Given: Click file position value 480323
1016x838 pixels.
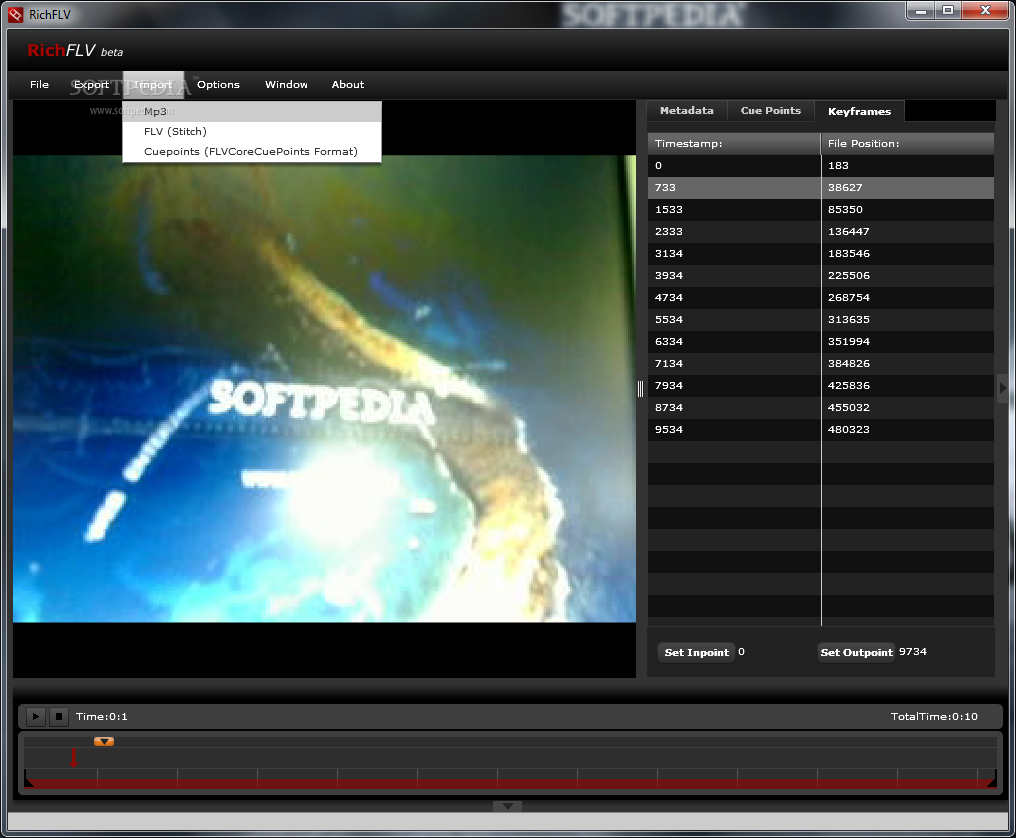Looking at the screenshot, I should (849, 430).
